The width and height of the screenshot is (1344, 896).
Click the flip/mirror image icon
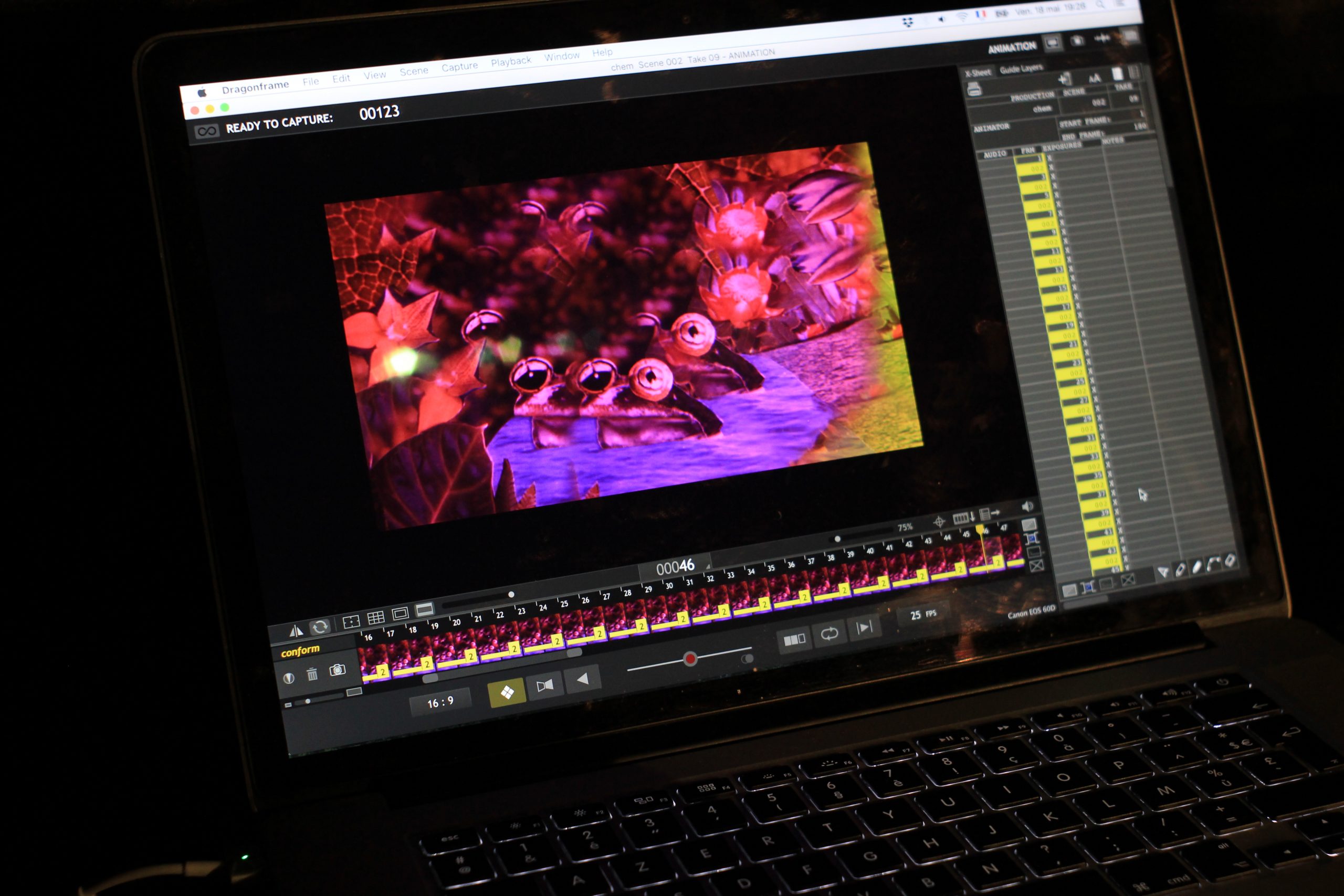click(x=296, y=630)
